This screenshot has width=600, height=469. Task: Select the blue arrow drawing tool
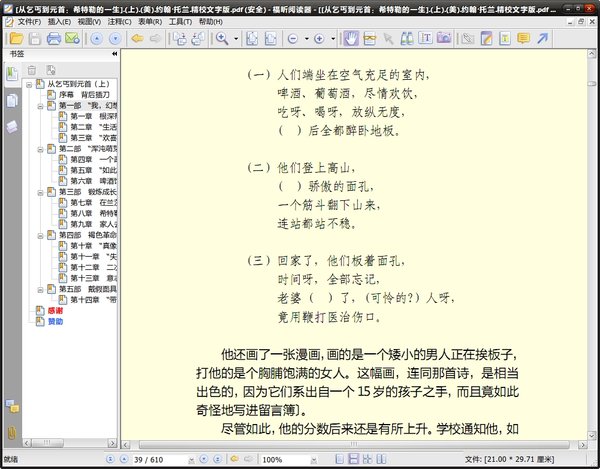point(543,39)
